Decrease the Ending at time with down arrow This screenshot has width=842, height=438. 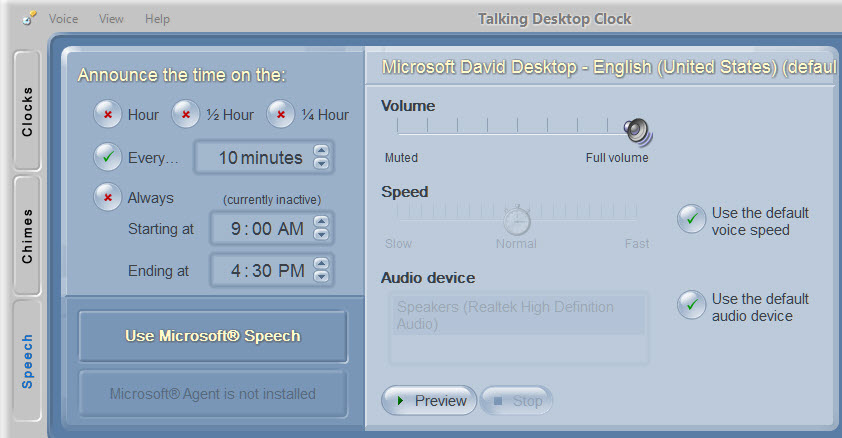click(x=321, y=276)
